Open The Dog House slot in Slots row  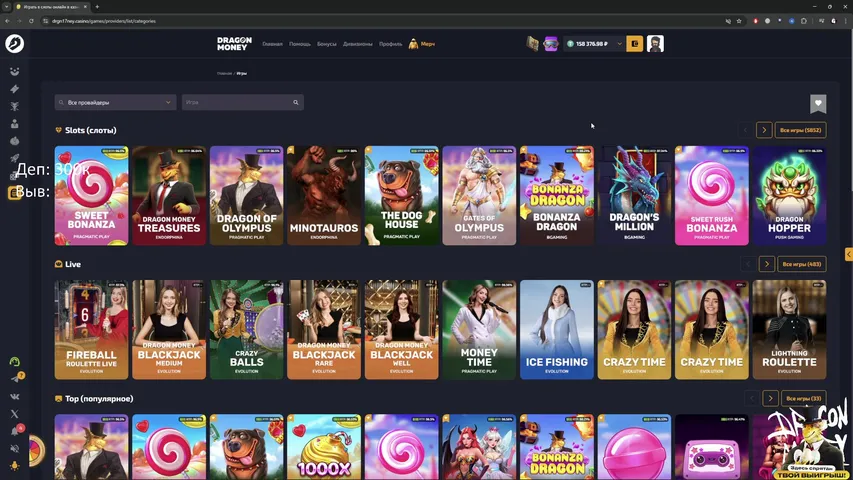pyautogui.click(x=401, y=195)
